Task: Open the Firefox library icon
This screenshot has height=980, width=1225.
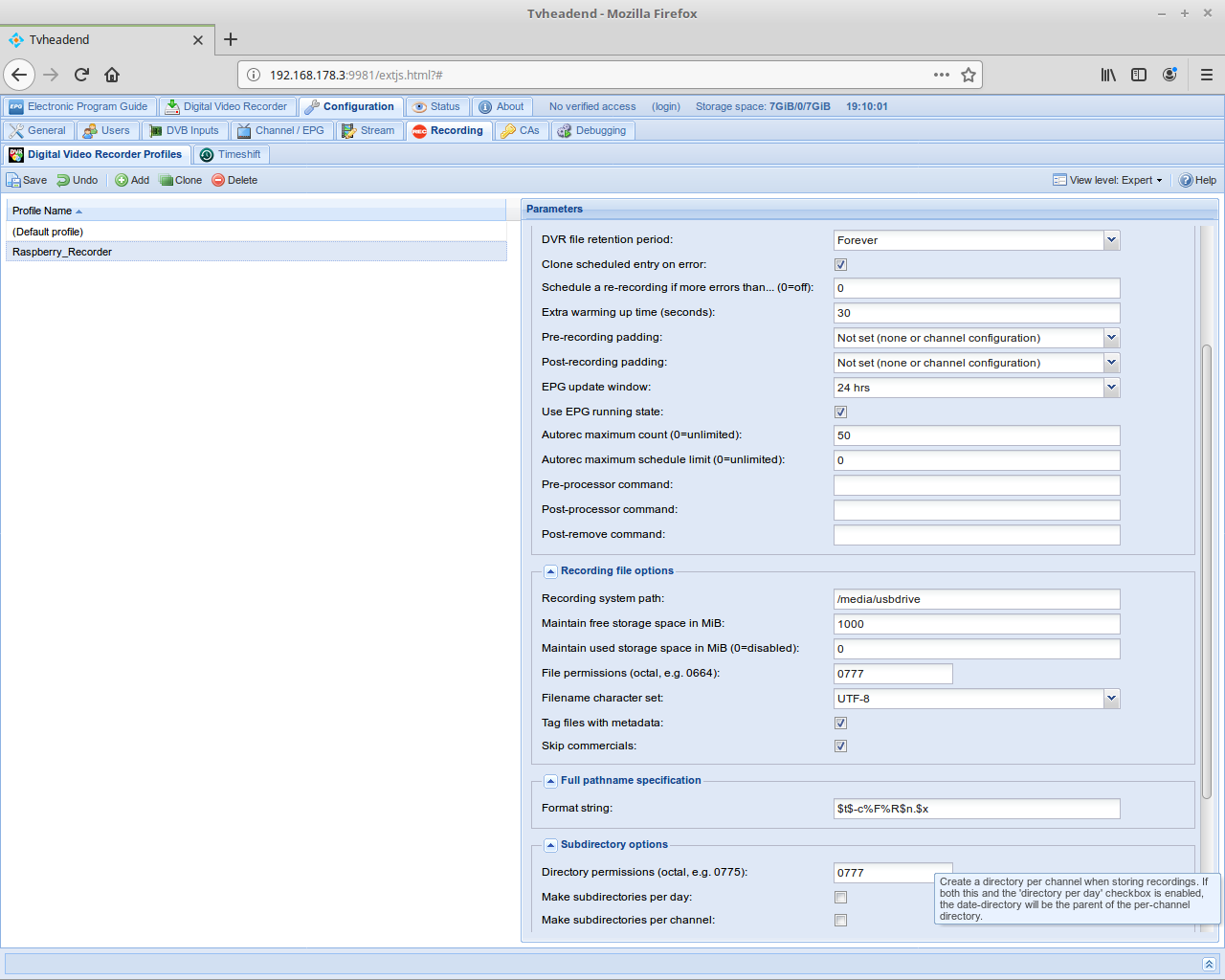Action: pos(1108,75)
